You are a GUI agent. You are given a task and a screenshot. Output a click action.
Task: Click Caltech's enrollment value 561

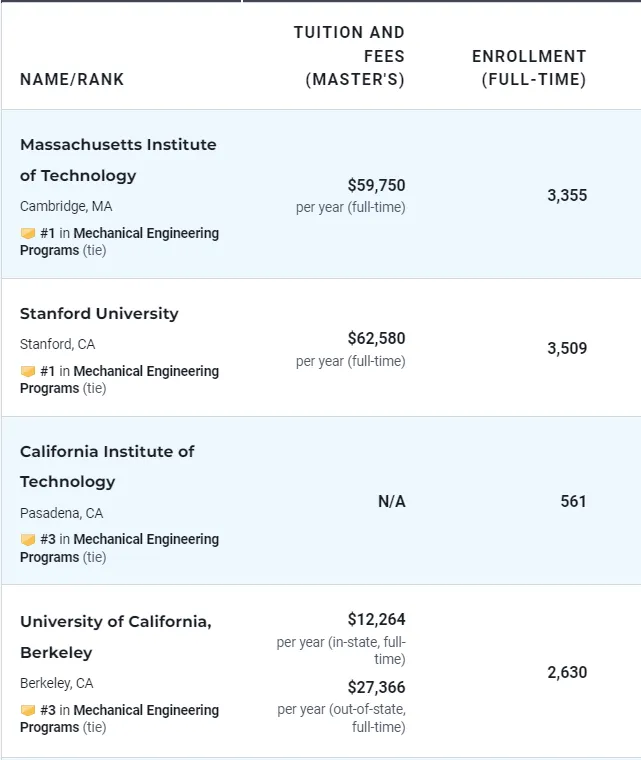573,501
